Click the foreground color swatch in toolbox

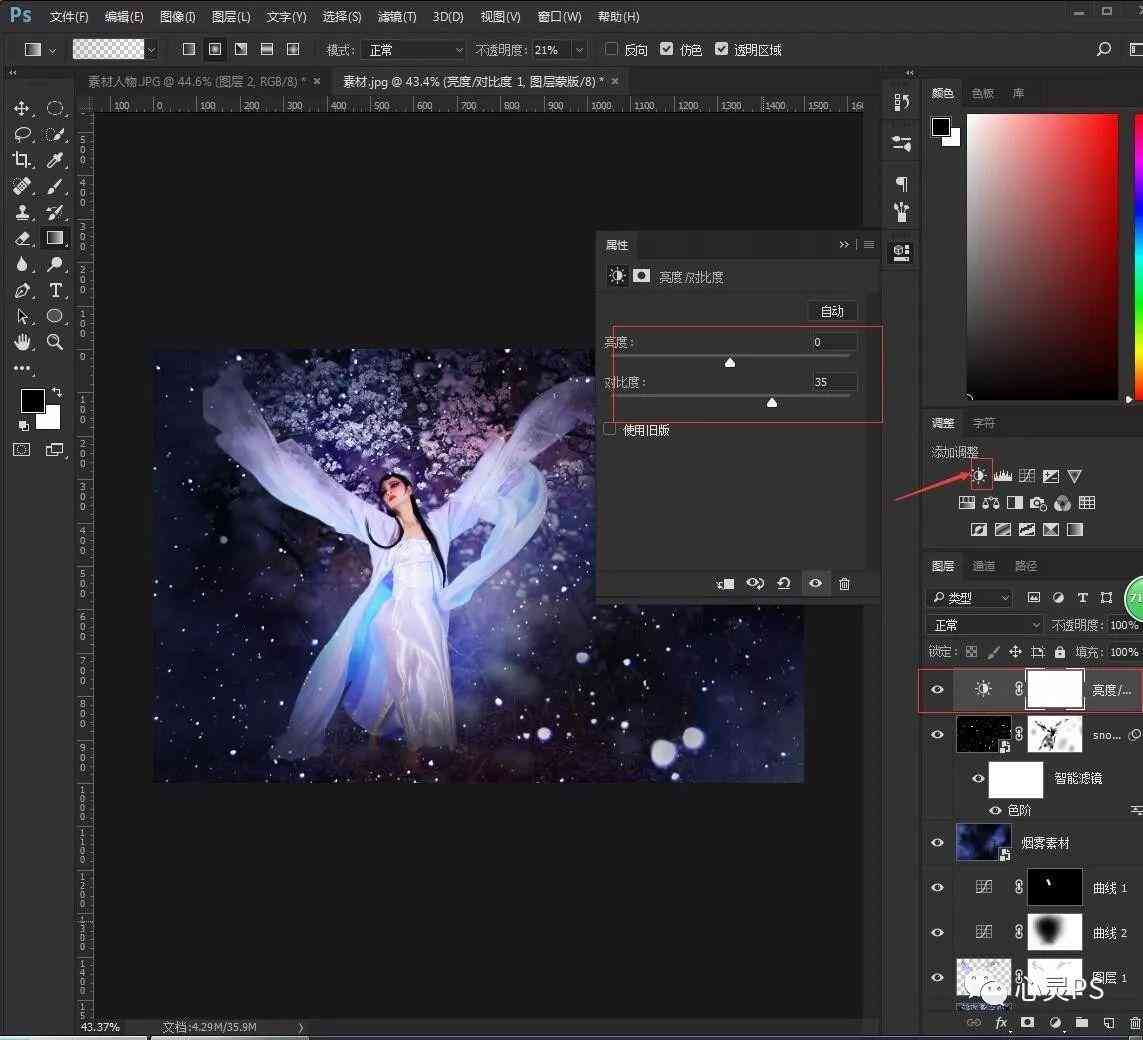(x=32, y=400)
